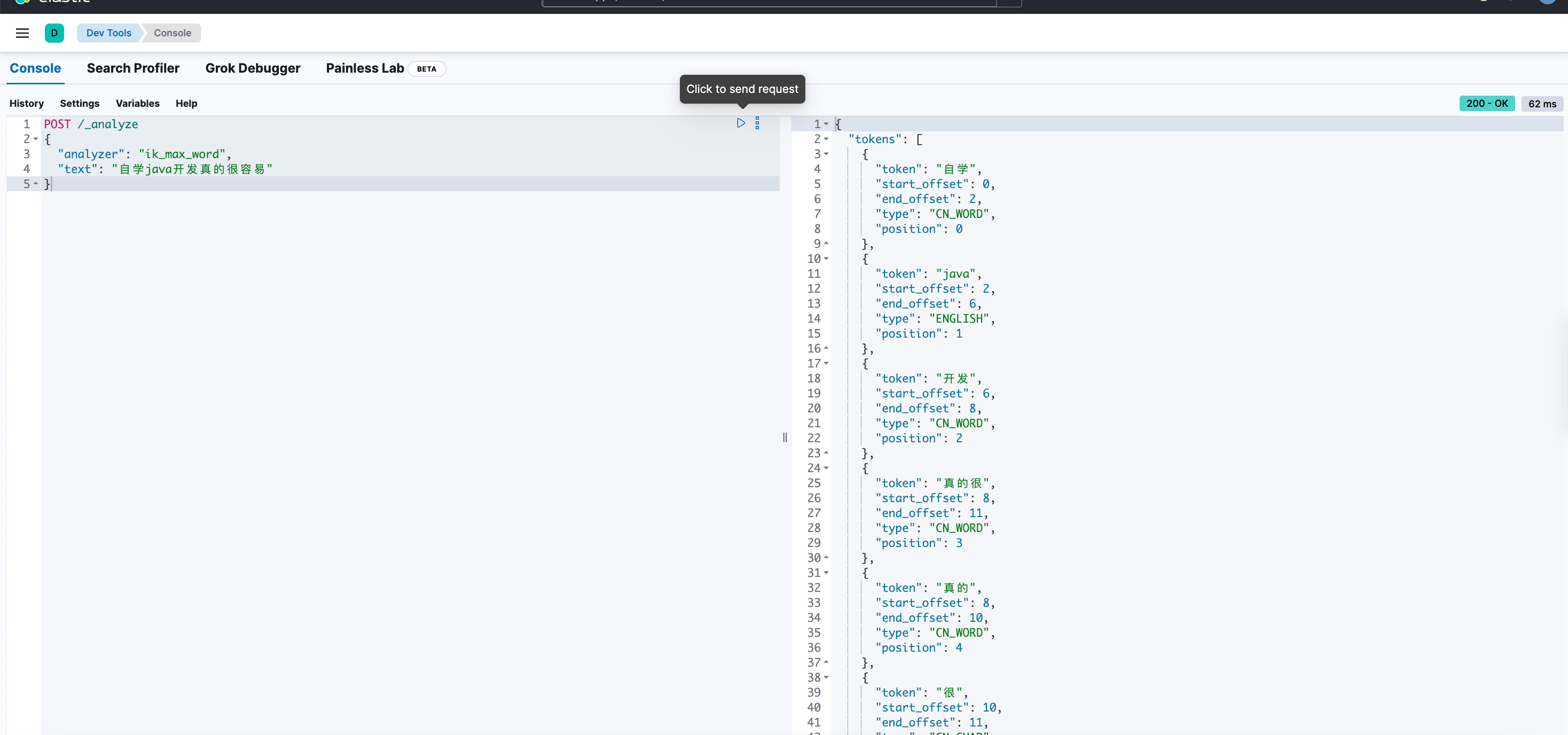1568x735 pixels.
Task: Click the 62 ms response time badge
Action: 1542,104
